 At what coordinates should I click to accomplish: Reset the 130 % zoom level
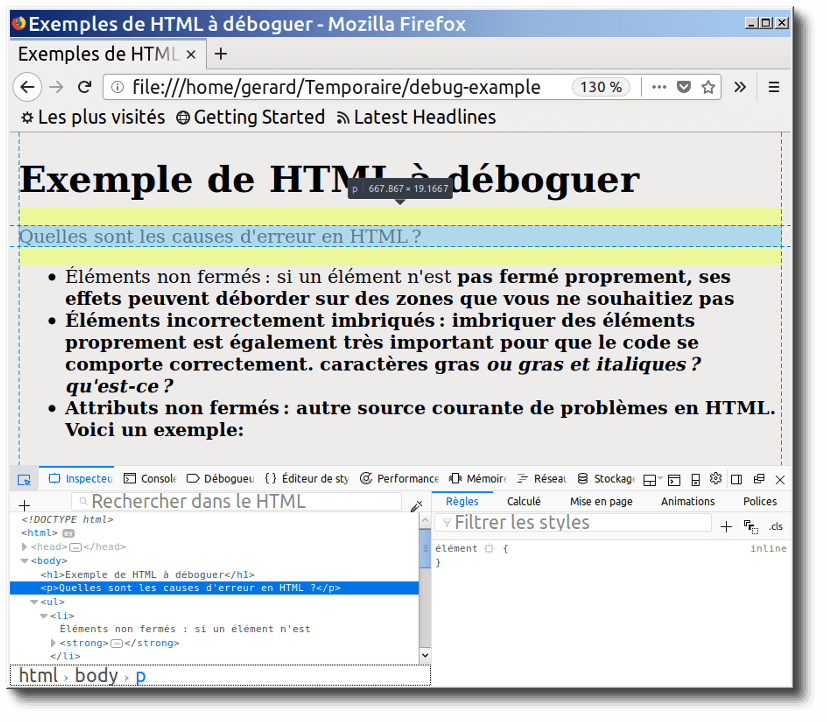click(601, 87)
